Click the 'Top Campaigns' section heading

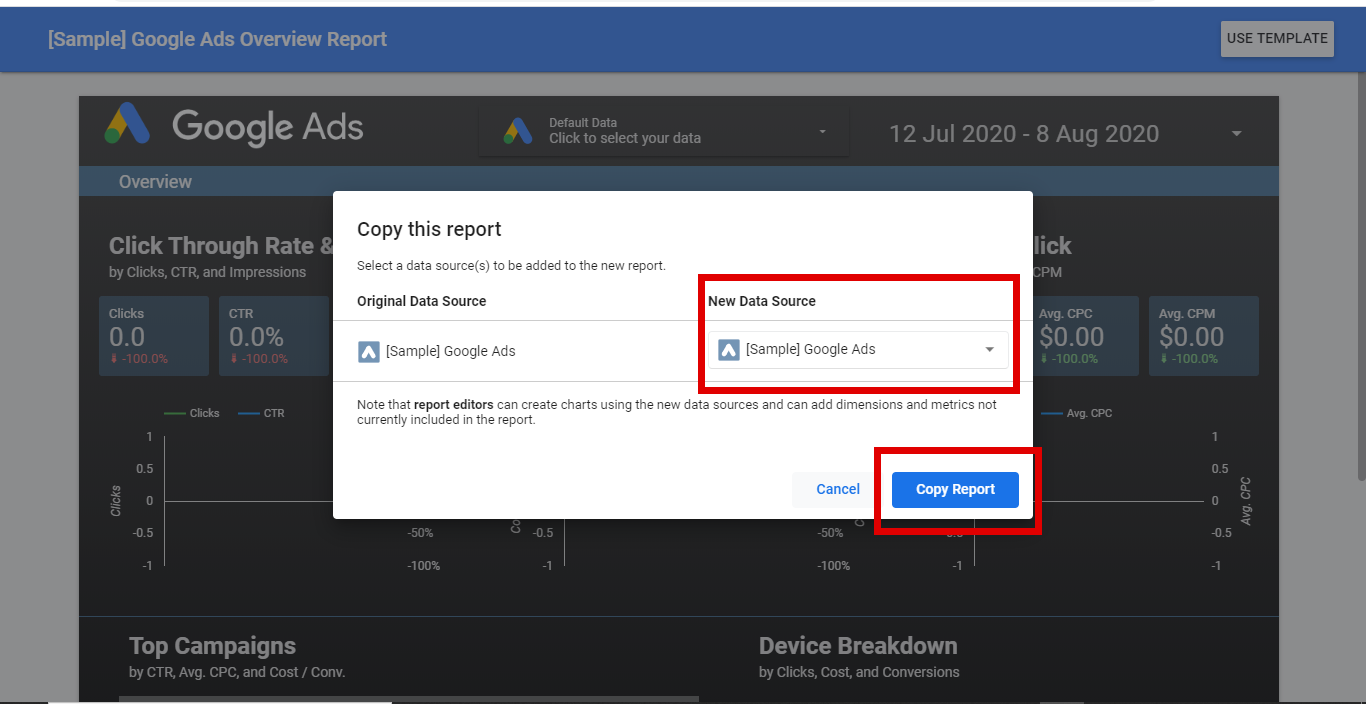click(212, 646)
